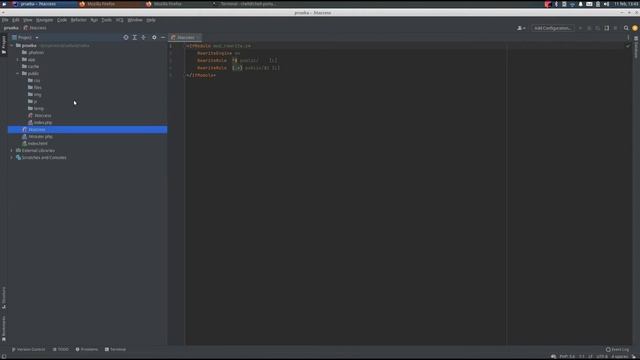
Task: Collapse the proelko root folder
Action: pyautogui.click(x=12, y=46)
